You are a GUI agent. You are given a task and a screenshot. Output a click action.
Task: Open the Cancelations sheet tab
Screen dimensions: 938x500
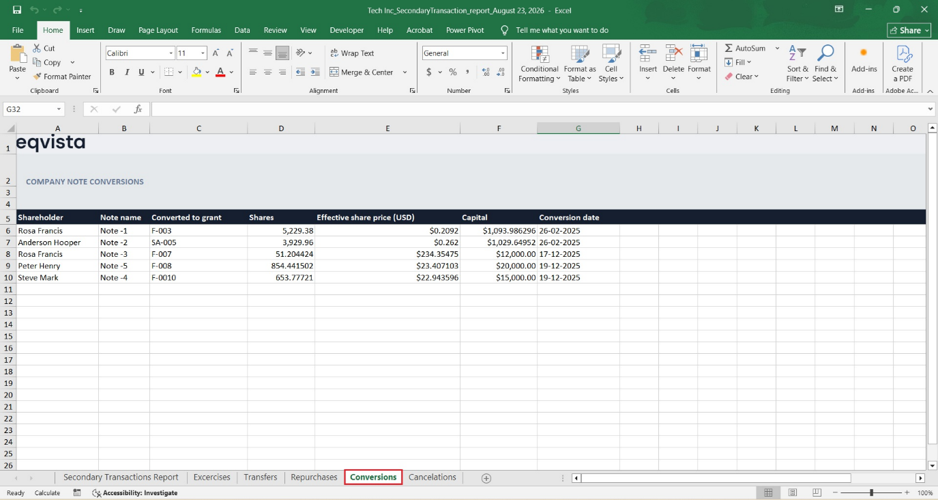coord(432,477)
